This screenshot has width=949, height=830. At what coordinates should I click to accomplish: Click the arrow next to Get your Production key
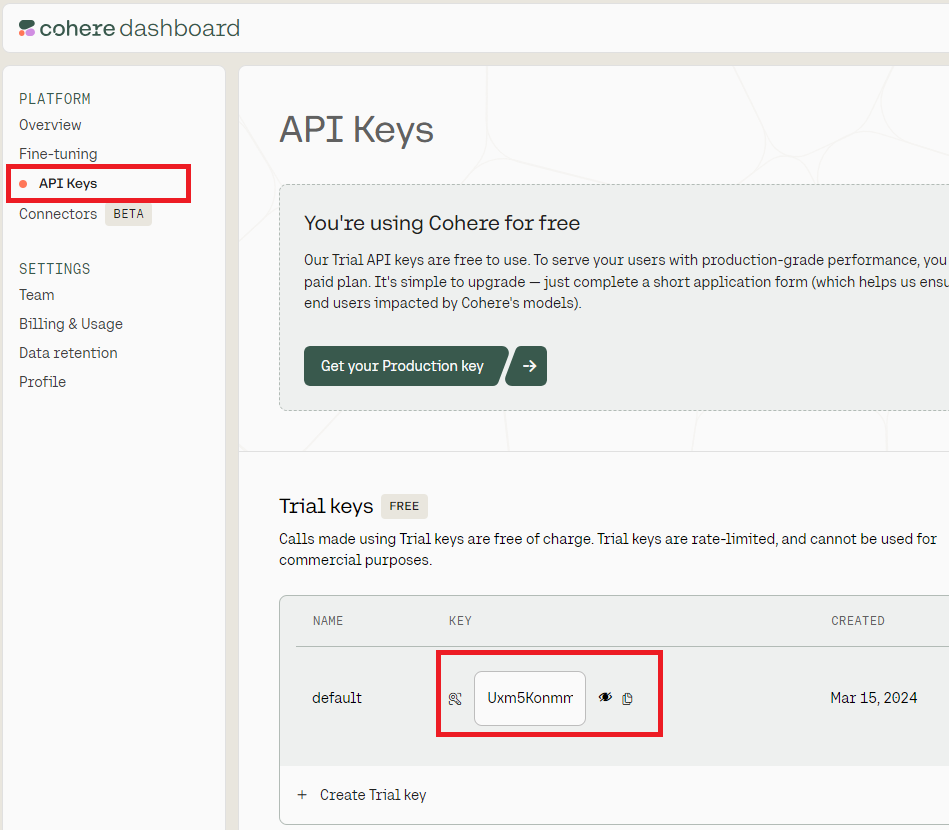click(x=527, y=366)
